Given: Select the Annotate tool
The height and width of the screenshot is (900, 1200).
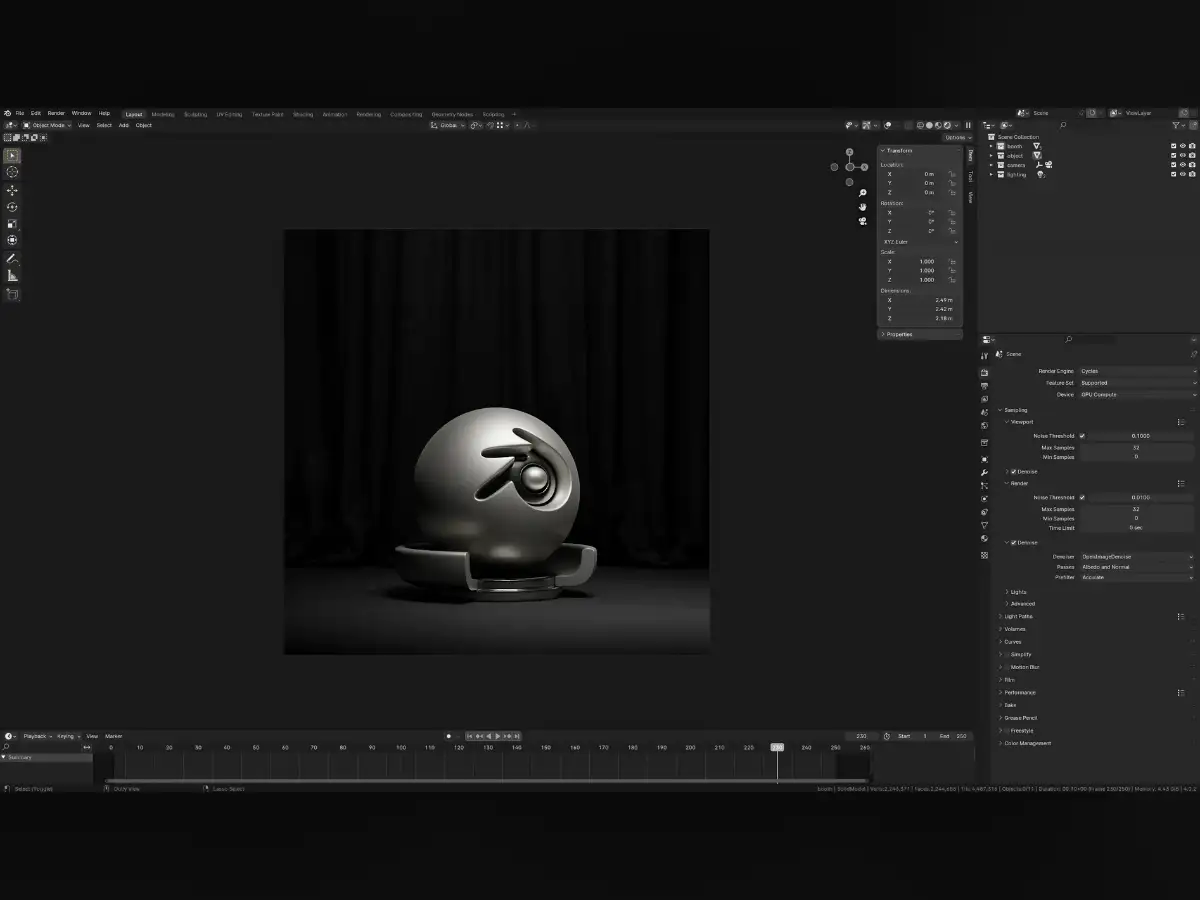Looking at the screenshot, I should (x=12, y=258).
